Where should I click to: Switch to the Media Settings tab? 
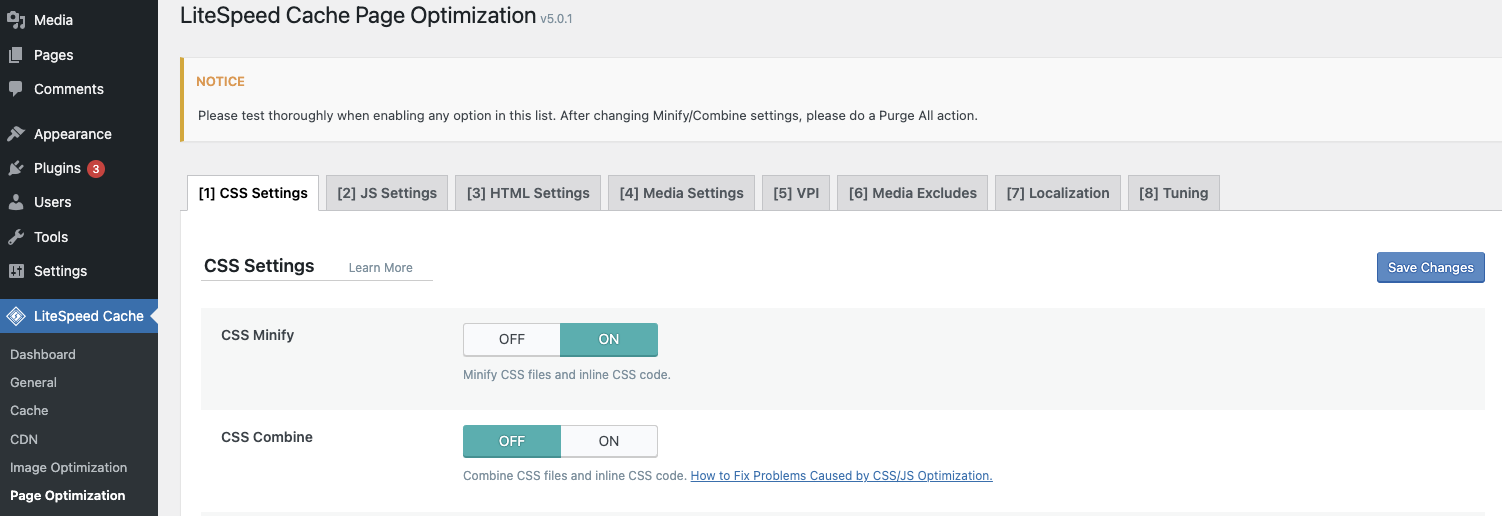pyautogui.click(x=681, y=193)
